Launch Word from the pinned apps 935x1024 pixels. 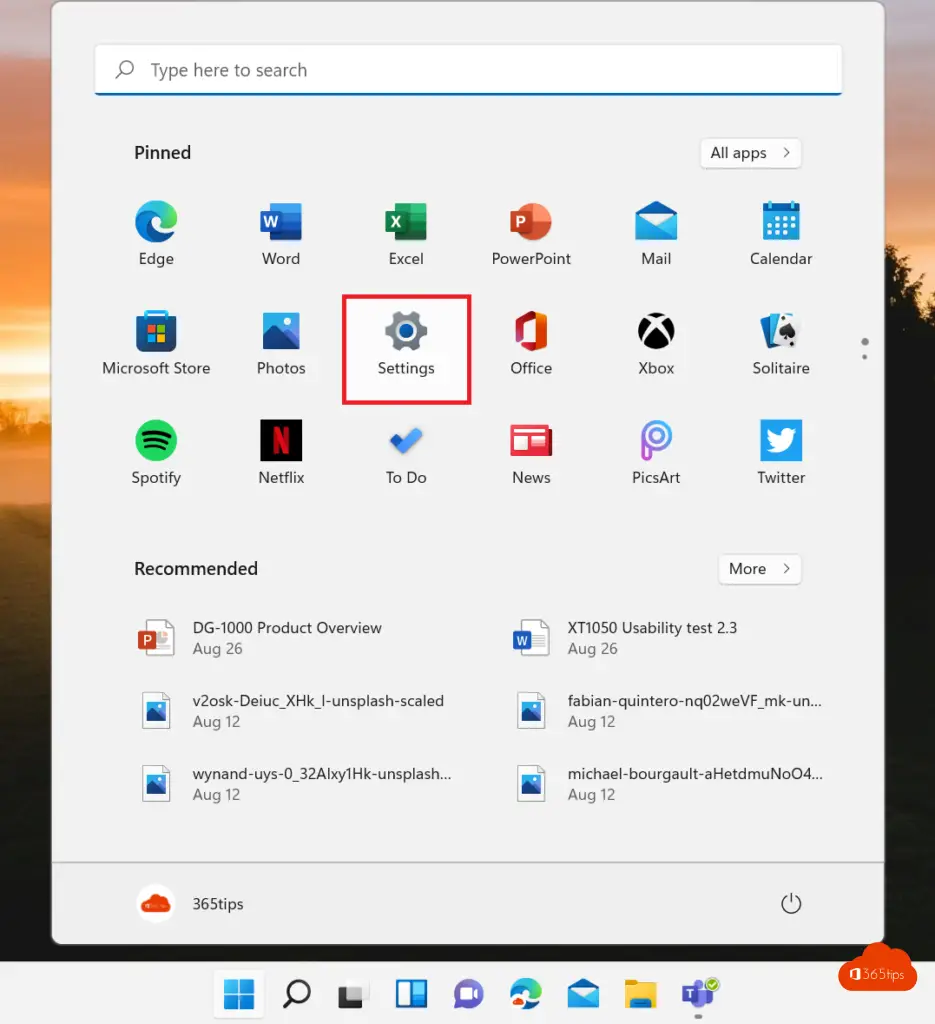[x=281, y=233]
